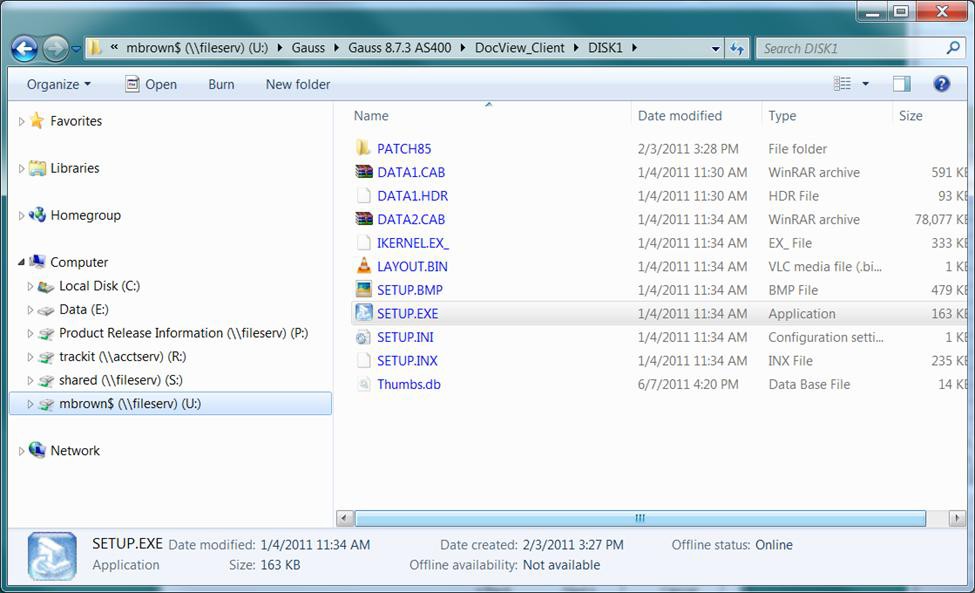Click the Network icon in the sidebar
Screen dimensions: 975x593
click(x=35, y=450)
